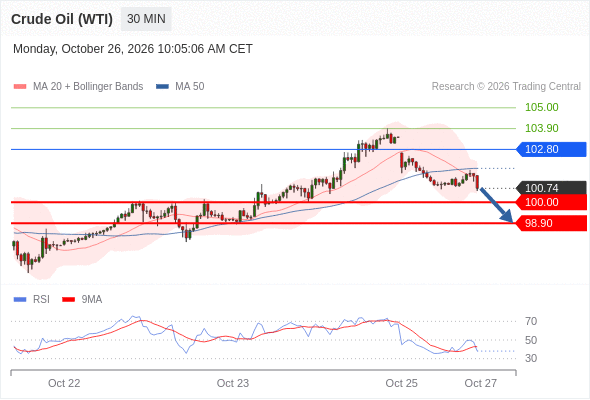590x400 pixels.
Task: Click the Crude Oil (WTI) title
Action: coord(62,19)
